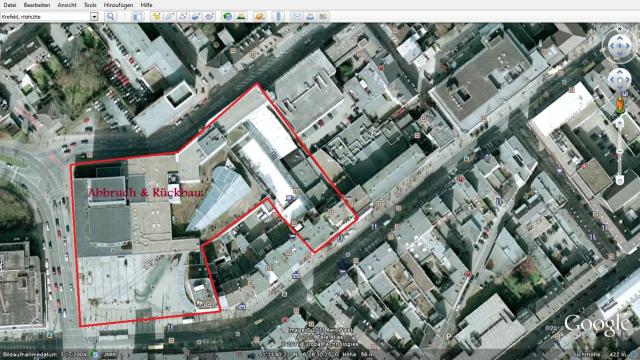Expand the search history dropdown arrow
Viewport: 640px width, 360px height.
coord(94,16)
